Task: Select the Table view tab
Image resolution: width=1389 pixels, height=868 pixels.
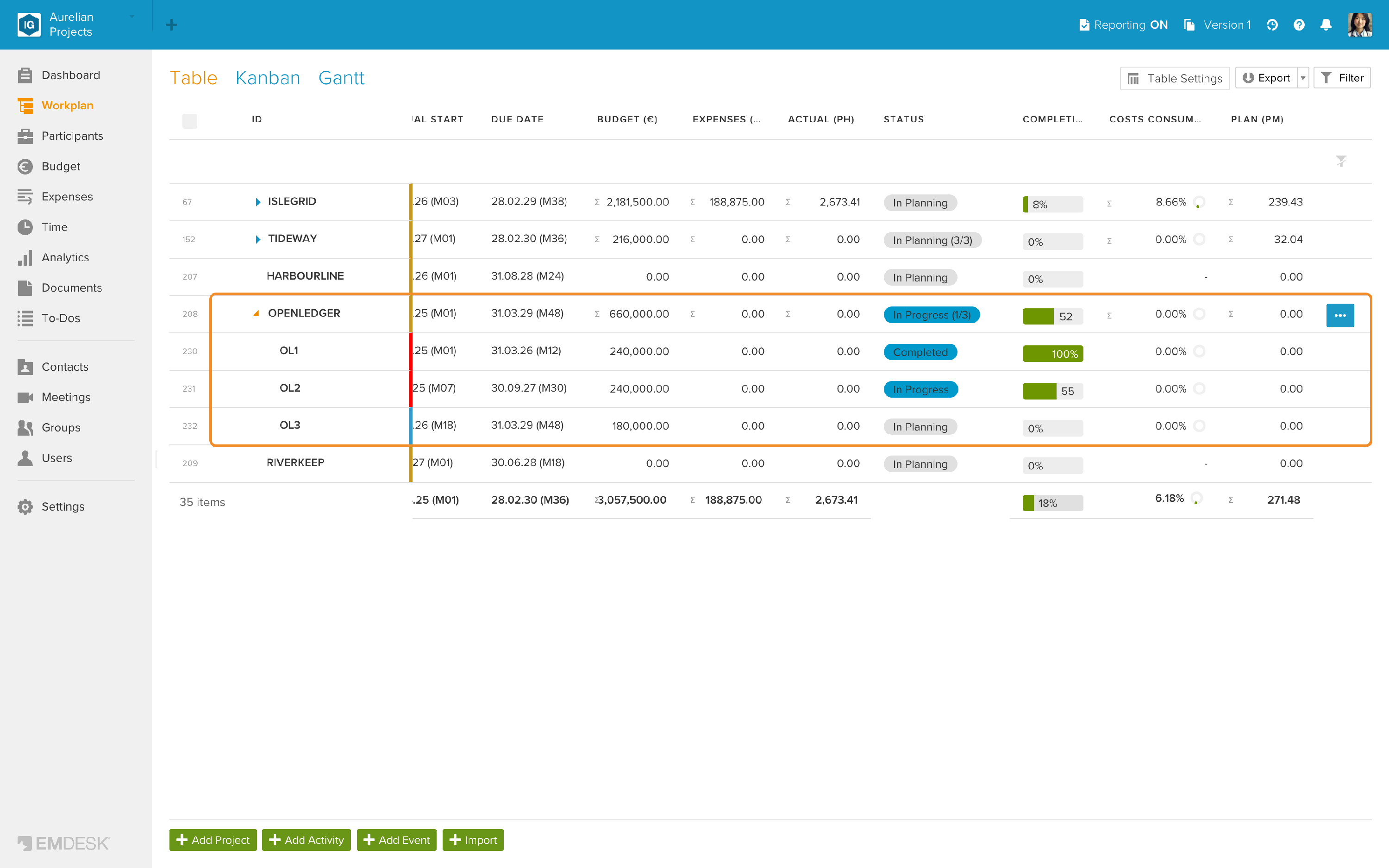Action: click(x=194, y=78)
